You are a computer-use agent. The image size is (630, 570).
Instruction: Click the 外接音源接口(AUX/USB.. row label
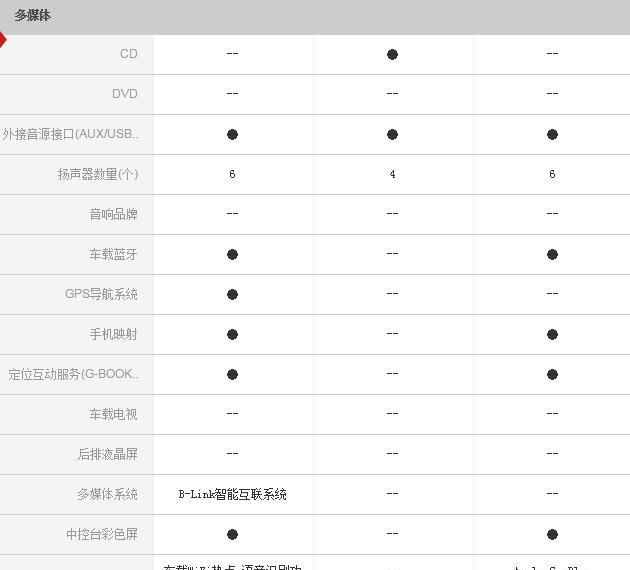[x=70, y=134]
